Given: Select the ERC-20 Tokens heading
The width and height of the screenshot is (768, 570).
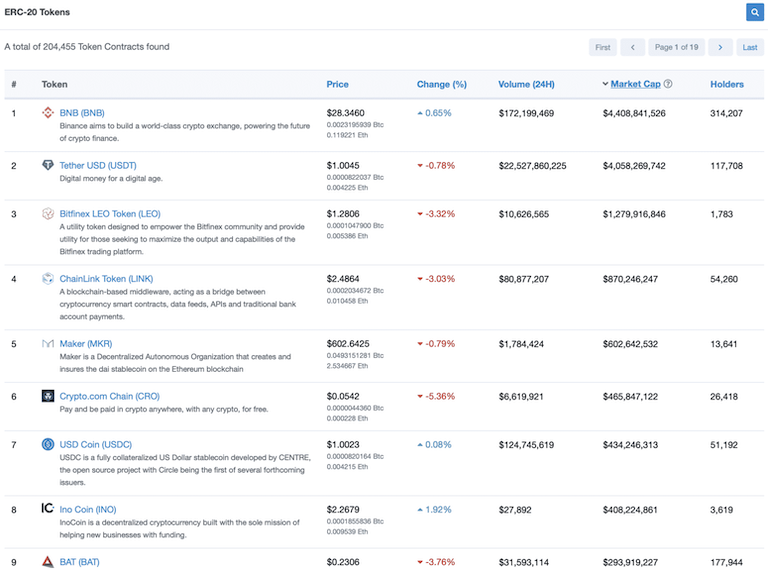Looking at the screenshot, I should point(37,12).
